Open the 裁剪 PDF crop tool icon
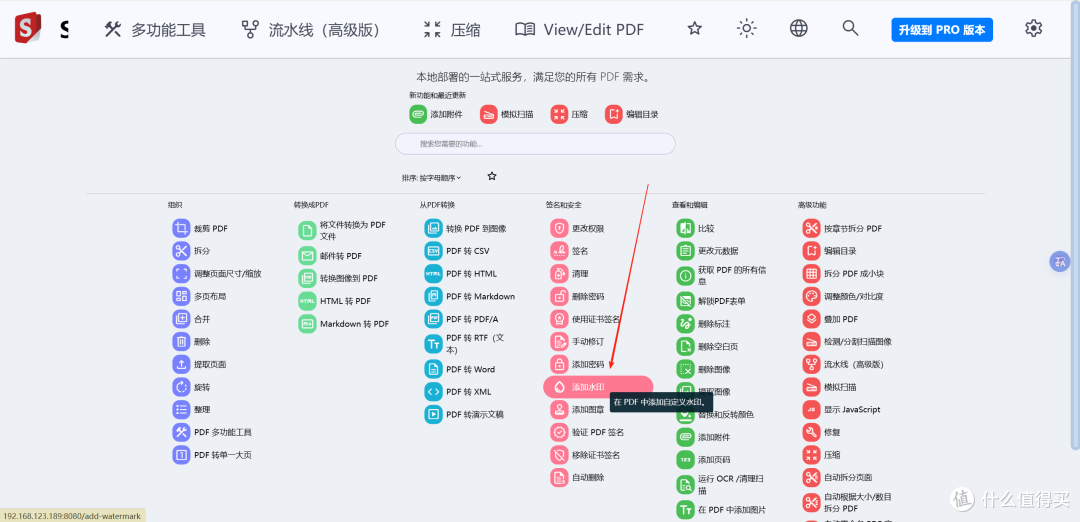The image size is (1080, 522). click(x=181, y=228)
